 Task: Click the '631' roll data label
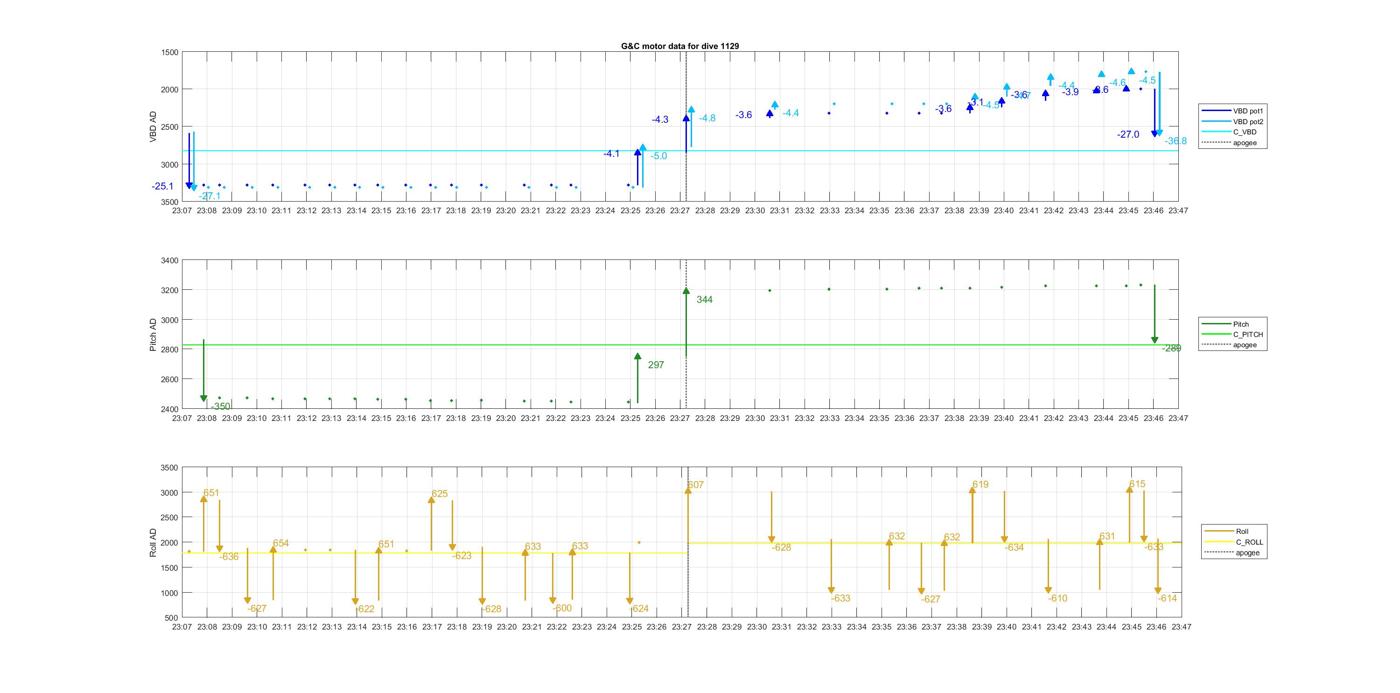1107,537
